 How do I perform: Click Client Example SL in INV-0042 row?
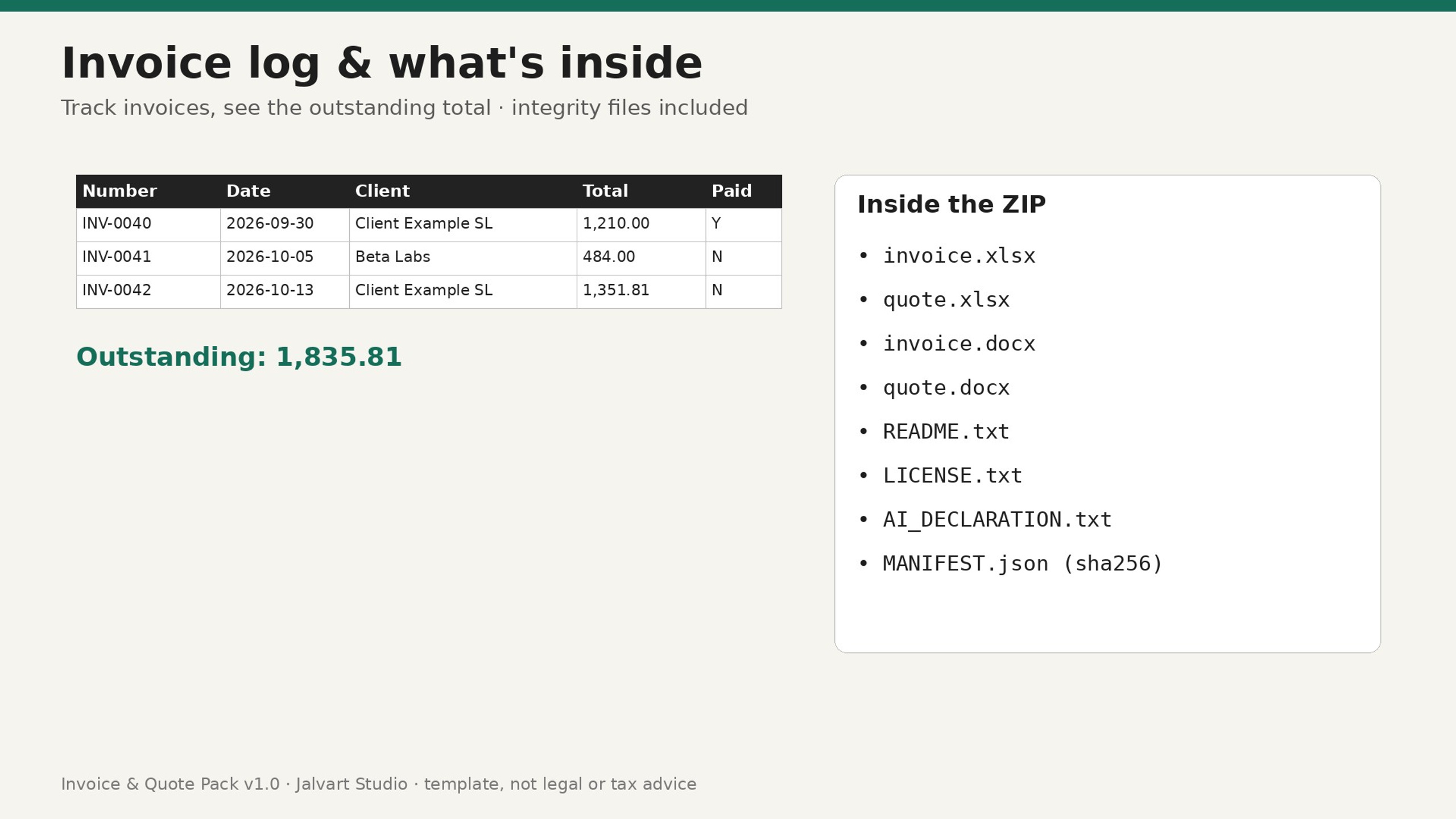pyautogui.click(x=424, y=291)
